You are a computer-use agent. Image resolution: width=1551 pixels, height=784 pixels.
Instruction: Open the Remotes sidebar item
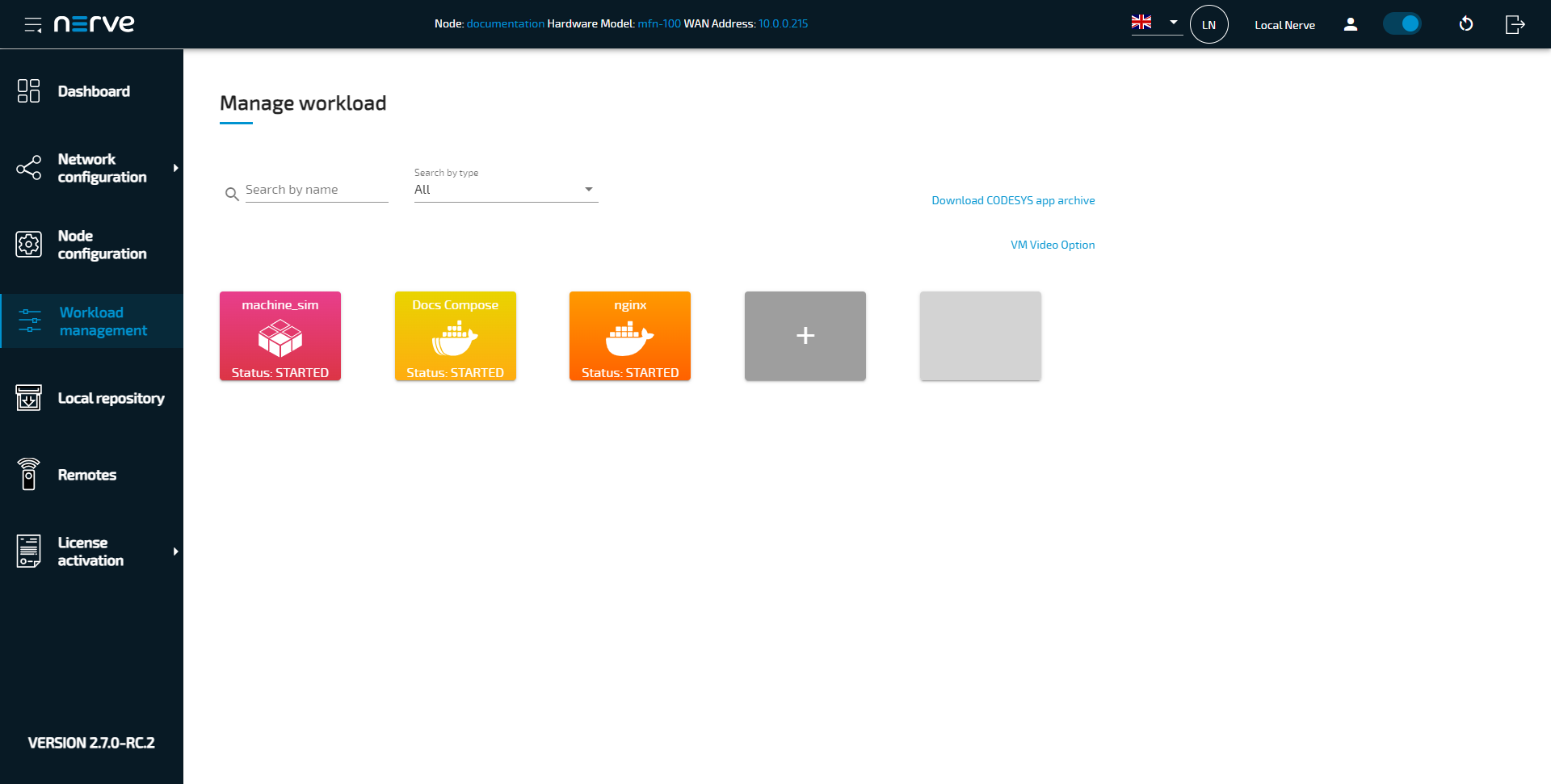[86, 475]
